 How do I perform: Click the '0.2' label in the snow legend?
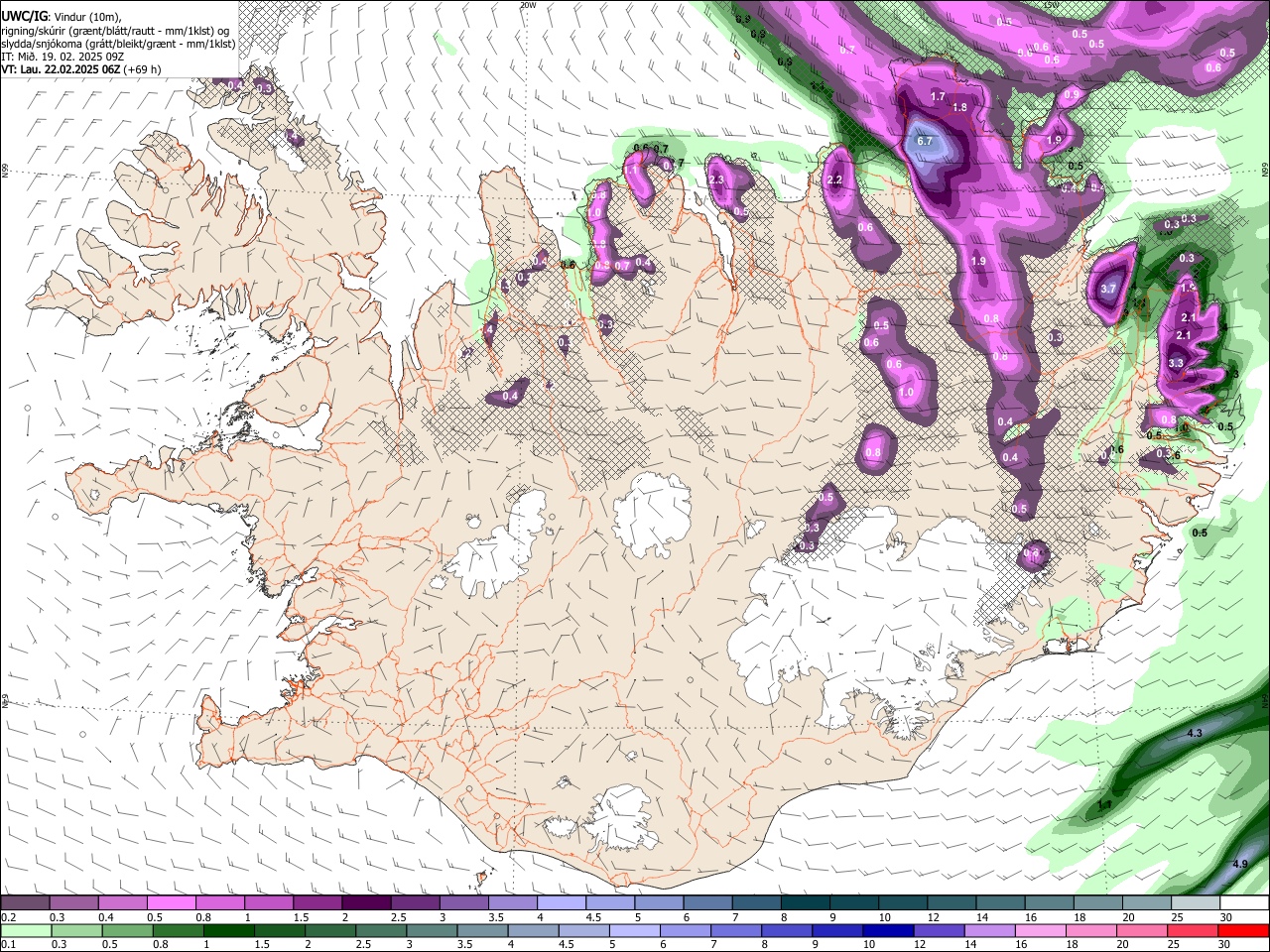pyautogui.click(x=8, y=917)
